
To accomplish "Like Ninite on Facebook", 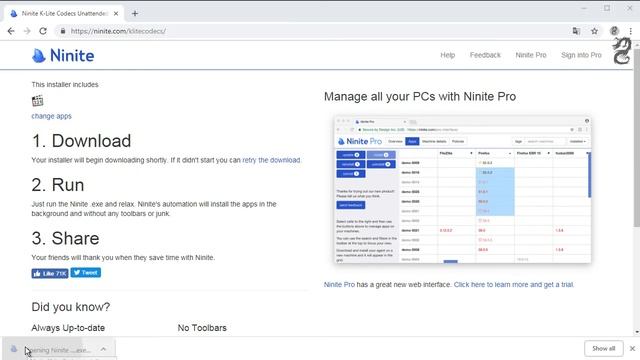I will pos(50,273).
